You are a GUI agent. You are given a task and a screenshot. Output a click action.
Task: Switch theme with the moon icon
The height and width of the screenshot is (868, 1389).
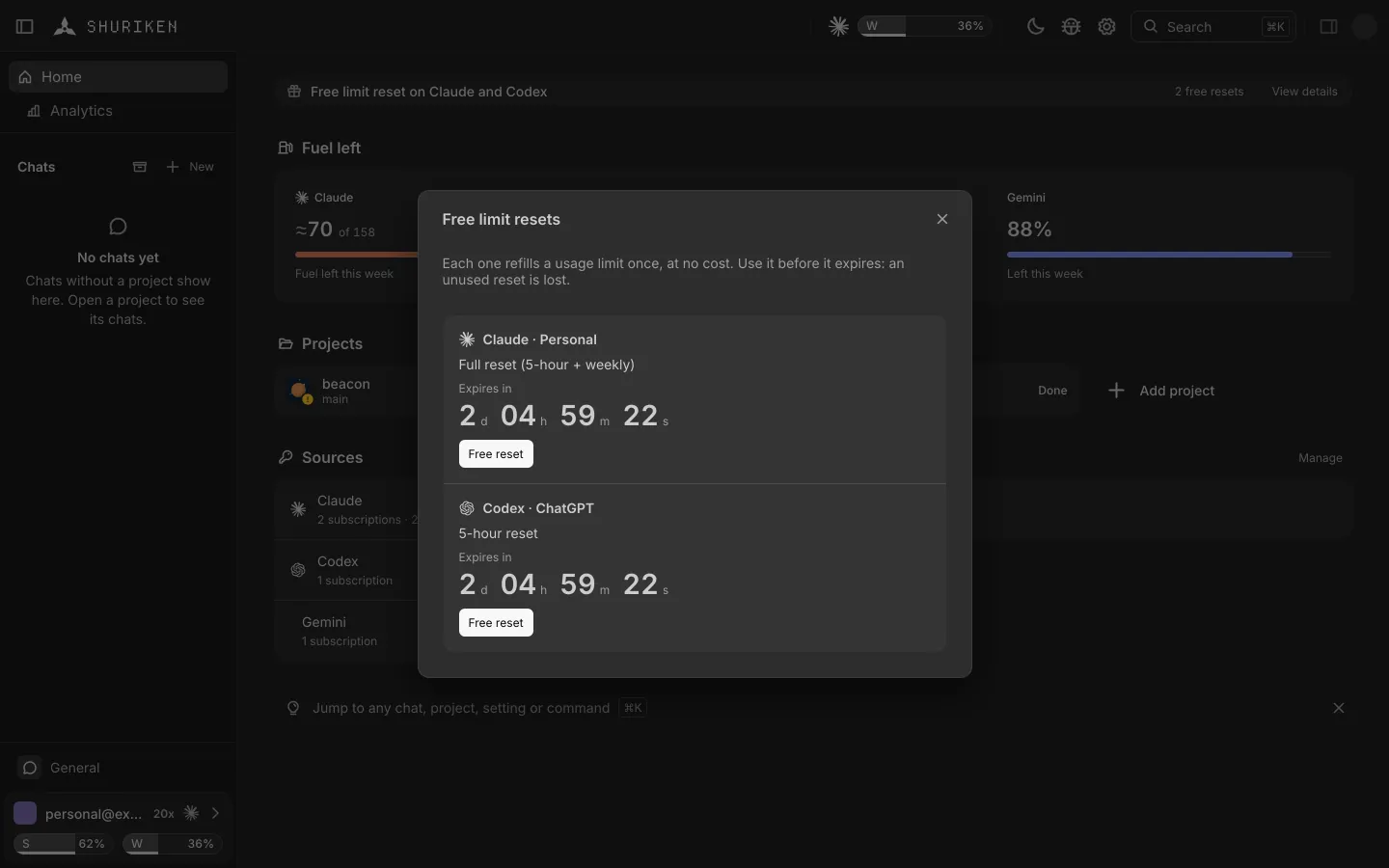[x=1036, y=27]
